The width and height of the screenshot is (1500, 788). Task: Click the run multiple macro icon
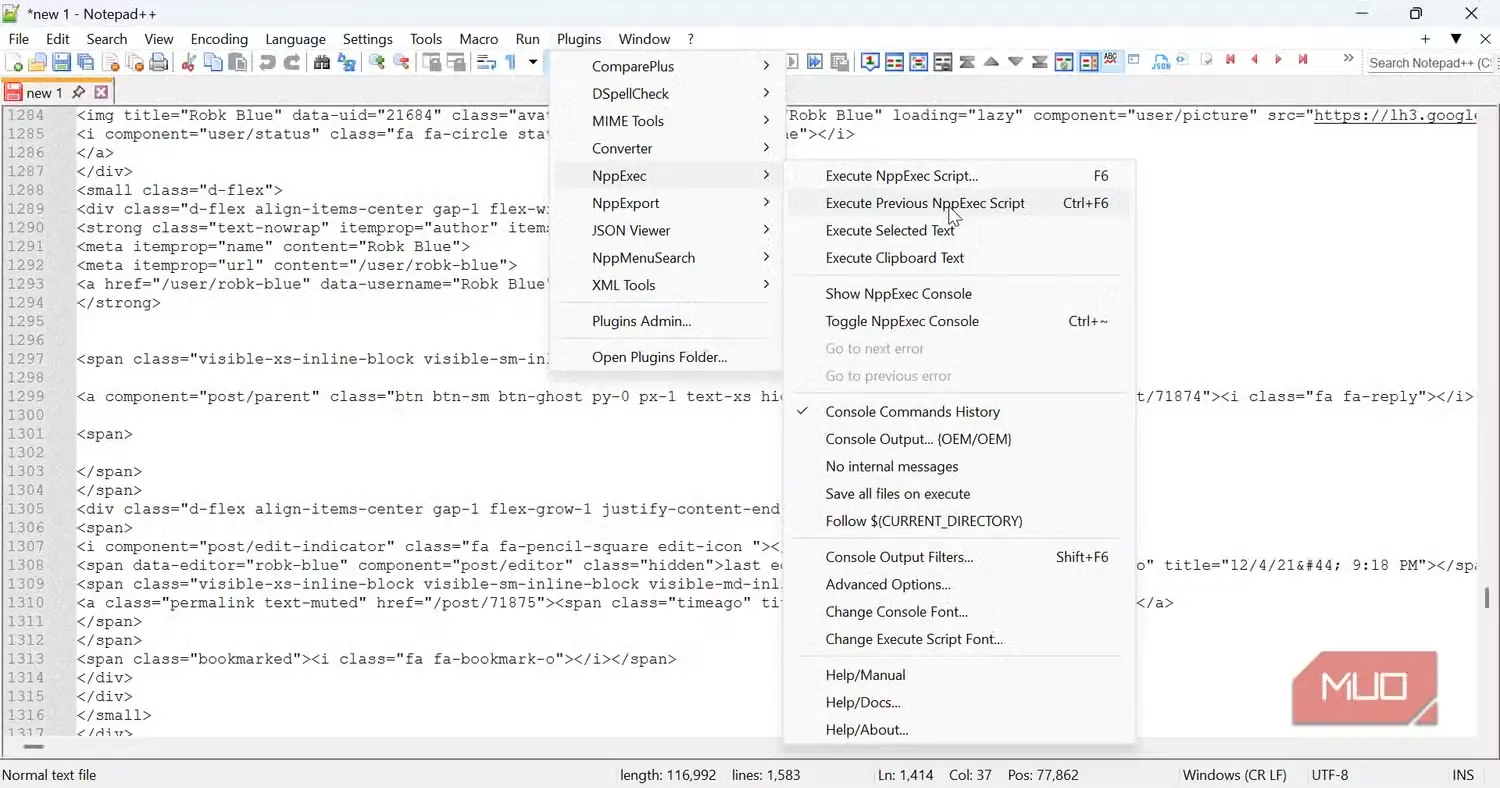coord(815,62)
